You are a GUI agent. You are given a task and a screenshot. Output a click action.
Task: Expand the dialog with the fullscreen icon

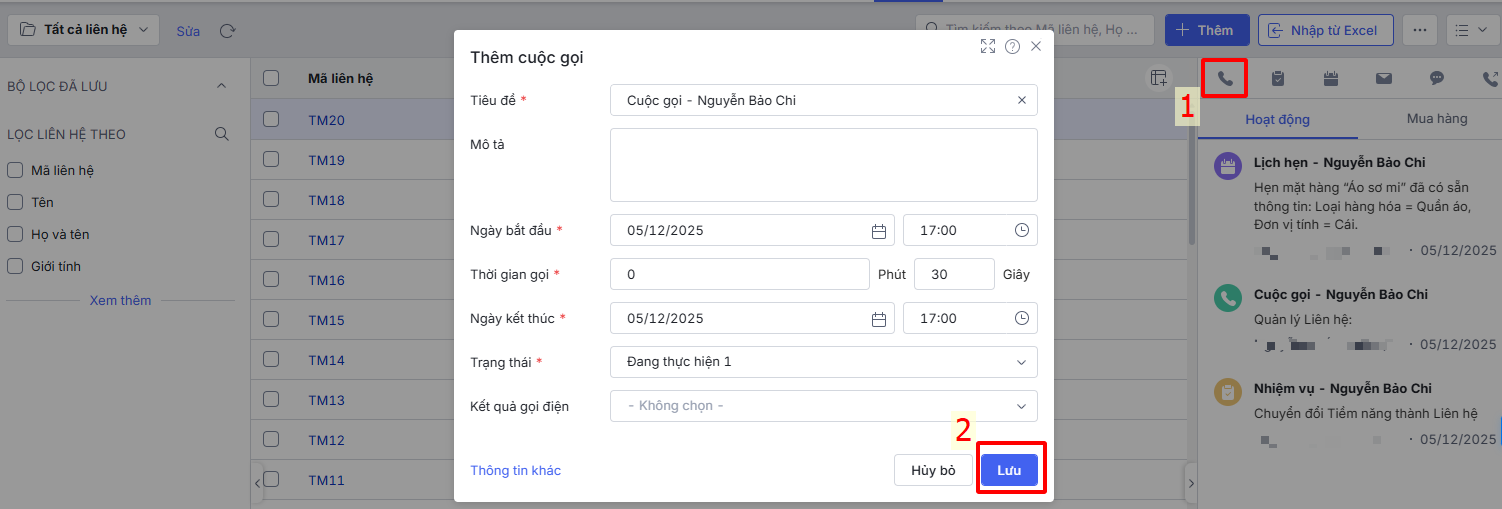[988, 46]
